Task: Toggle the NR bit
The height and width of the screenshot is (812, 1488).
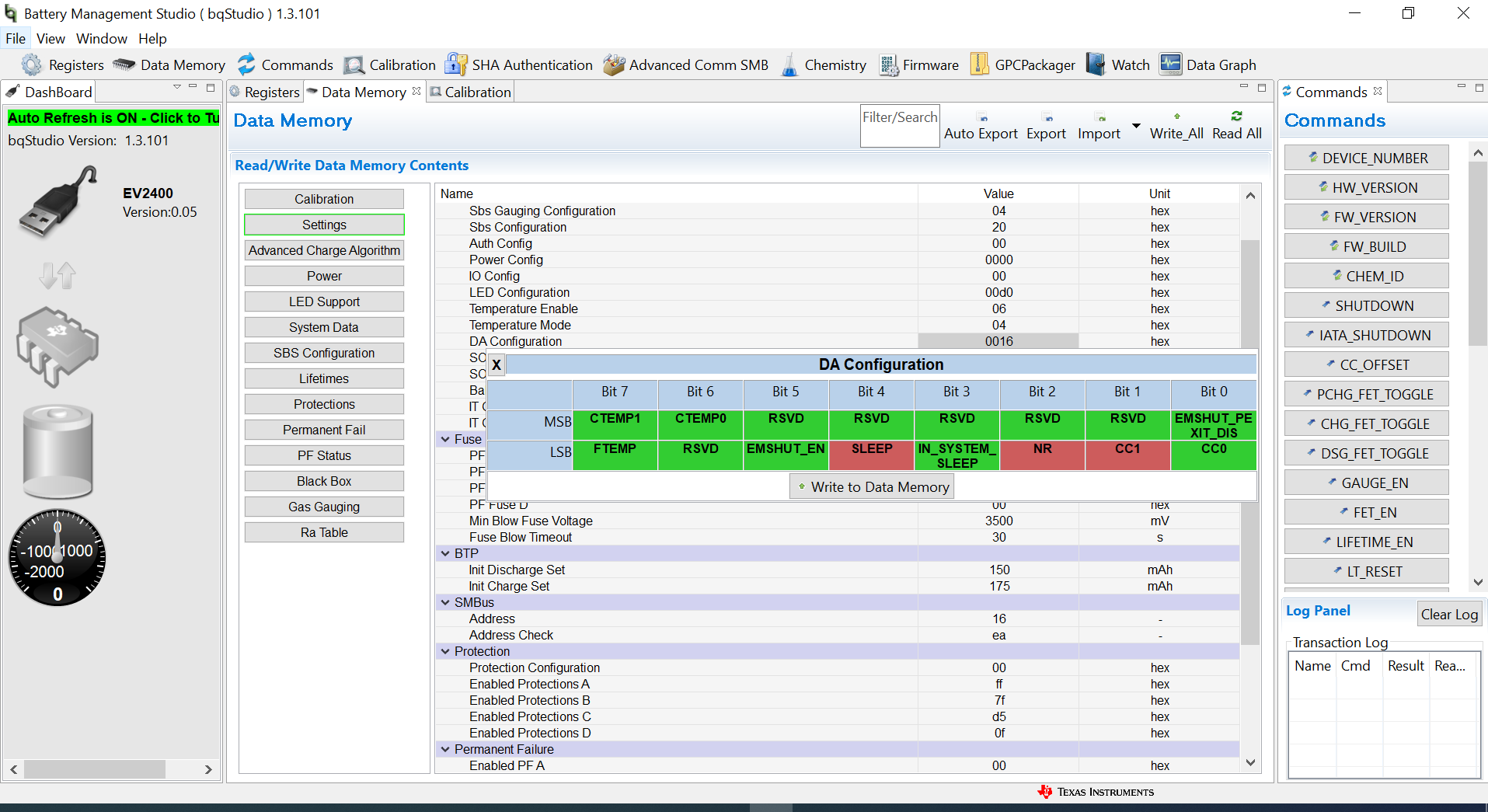Action: pyautogui.click(x=1043, y=455)
